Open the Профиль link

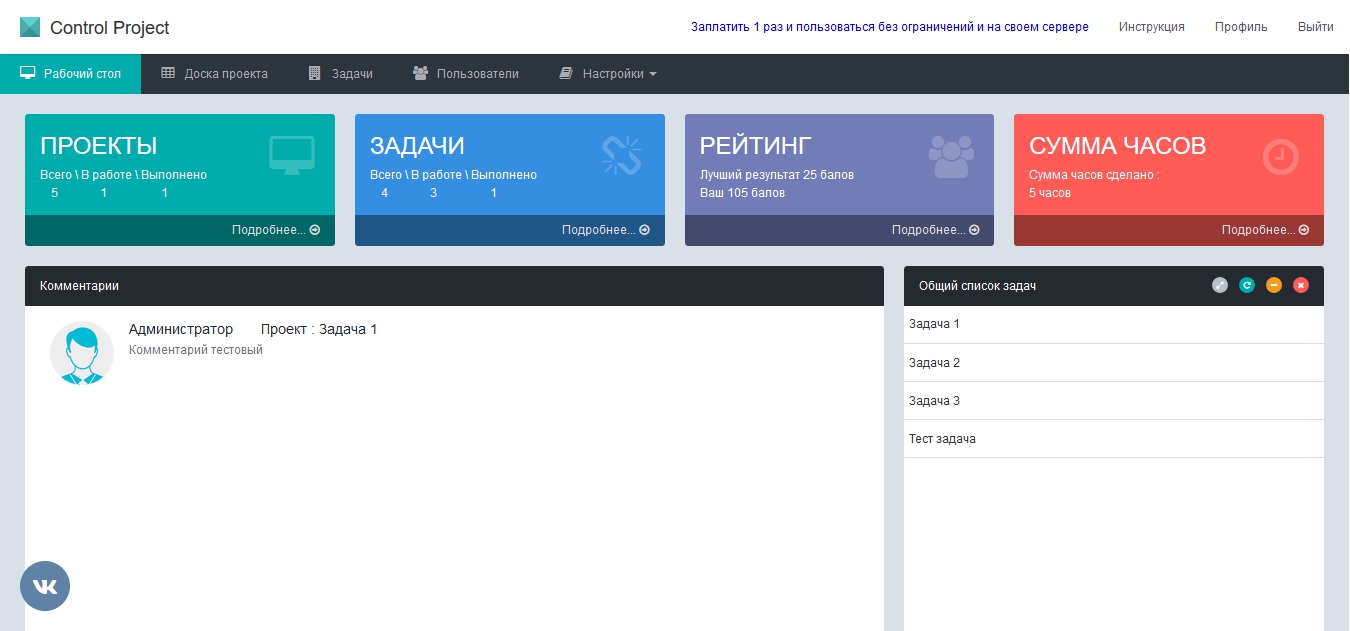coord(1241,27)
